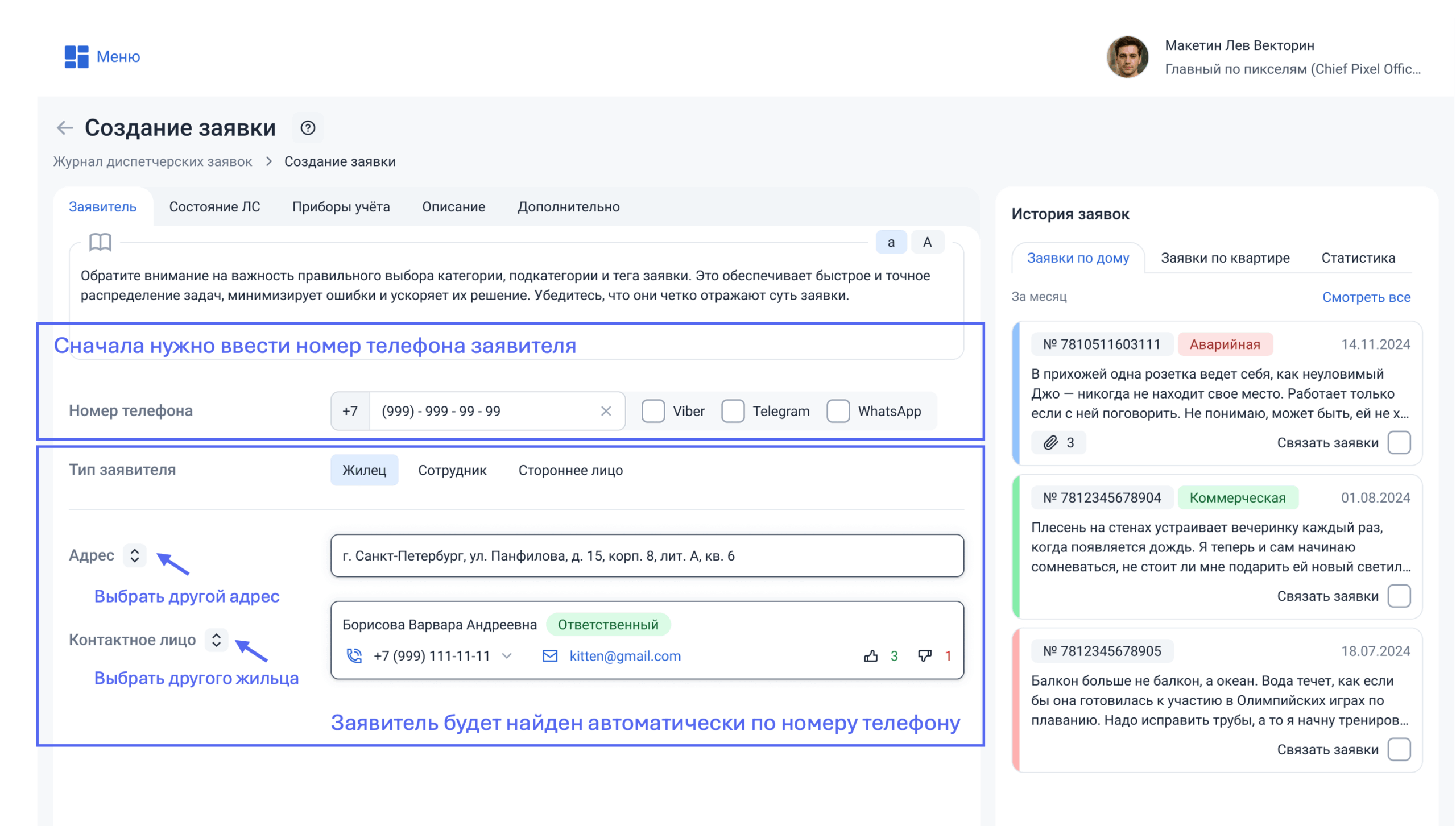Screen dimensions: 1456x826
Task: Click the Смотреть все link
Action: [1366, 297]
